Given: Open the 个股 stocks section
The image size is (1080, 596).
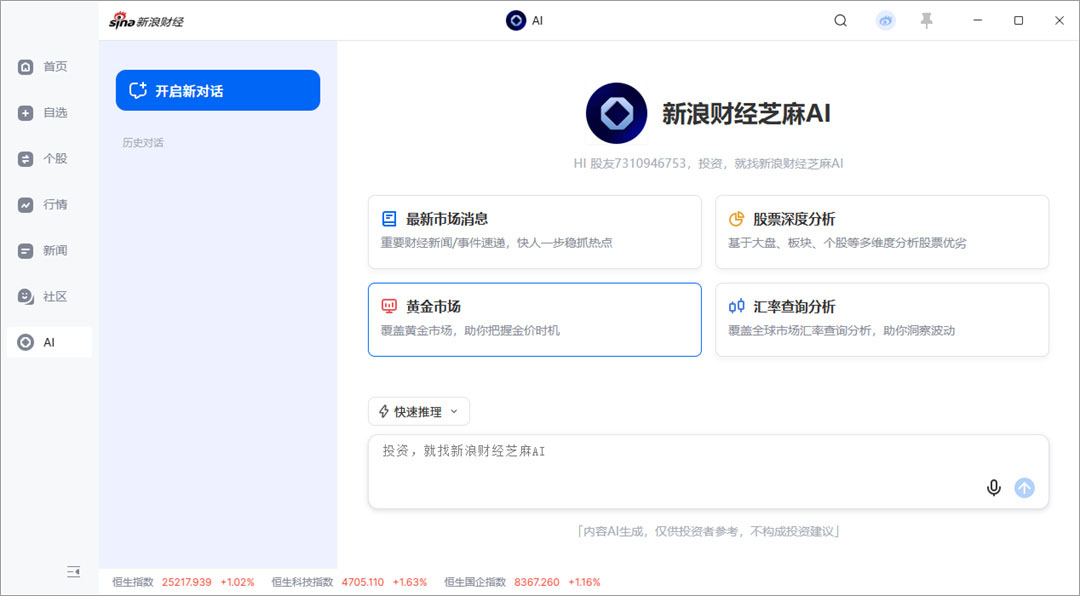Looking at the screenshot, I should click(48, 159).
